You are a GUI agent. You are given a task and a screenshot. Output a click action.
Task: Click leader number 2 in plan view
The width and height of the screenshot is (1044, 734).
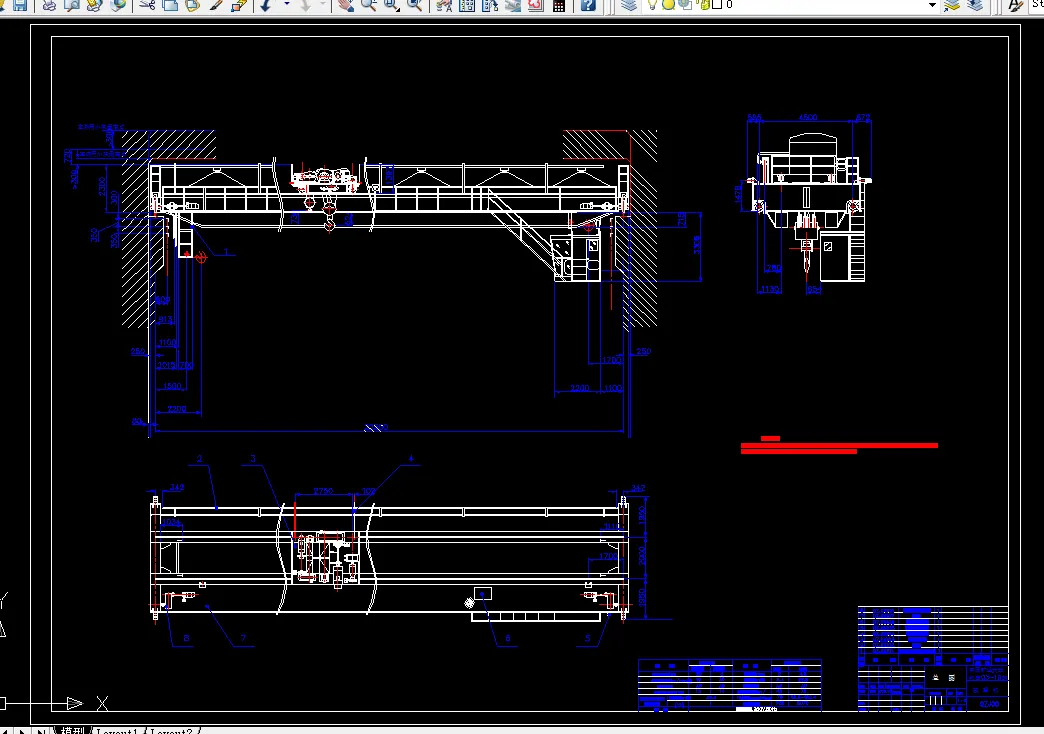[x=199, y=459]
